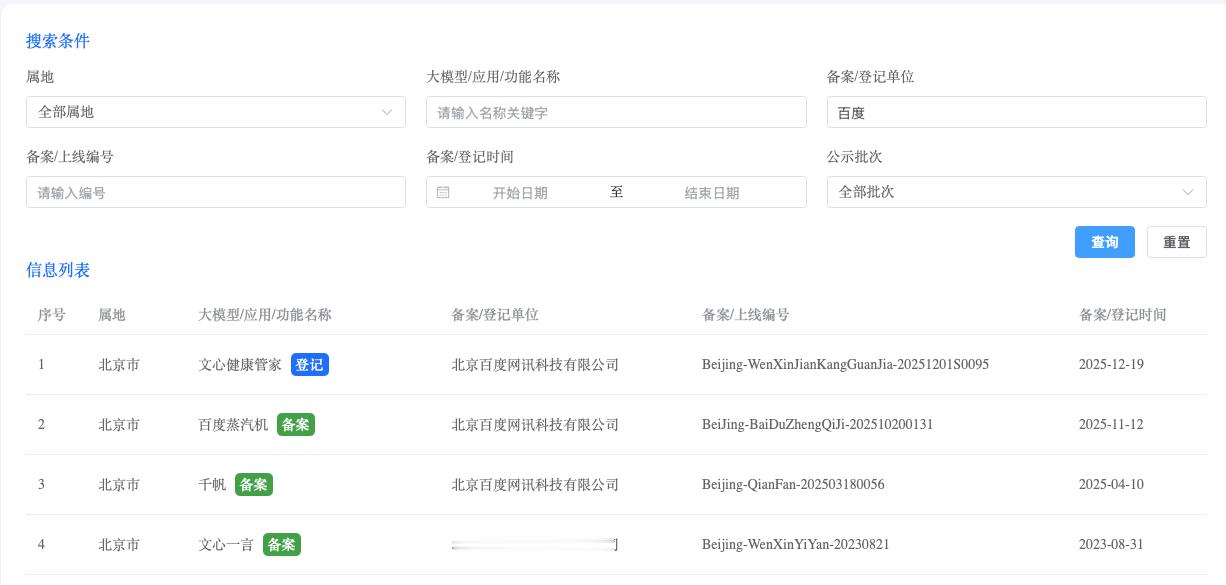Click the blue 登记 tag beside 文心健康管家
This screenshot has height=585, width=1226.
click(x=310, y=365)
